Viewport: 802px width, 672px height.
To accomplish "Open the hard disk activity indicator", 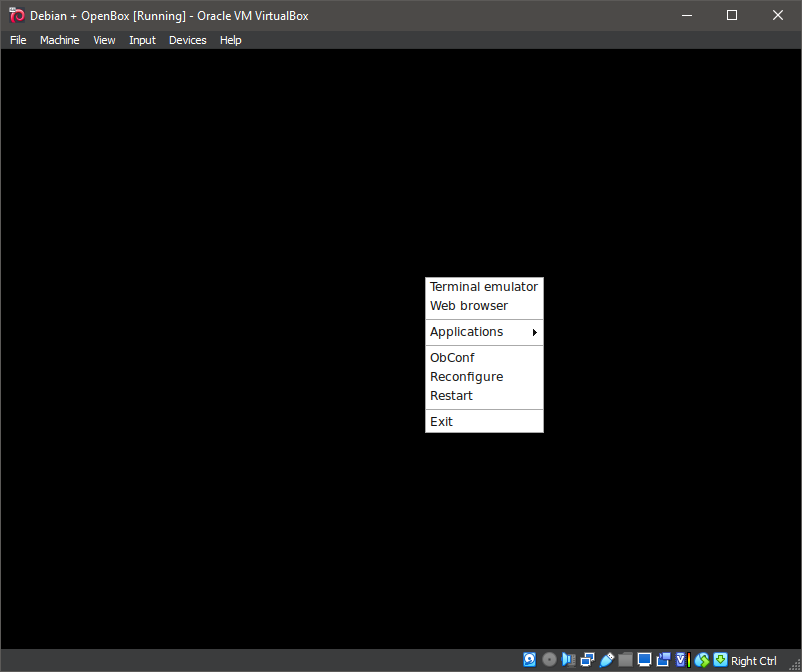I will [x=529, y=660].
